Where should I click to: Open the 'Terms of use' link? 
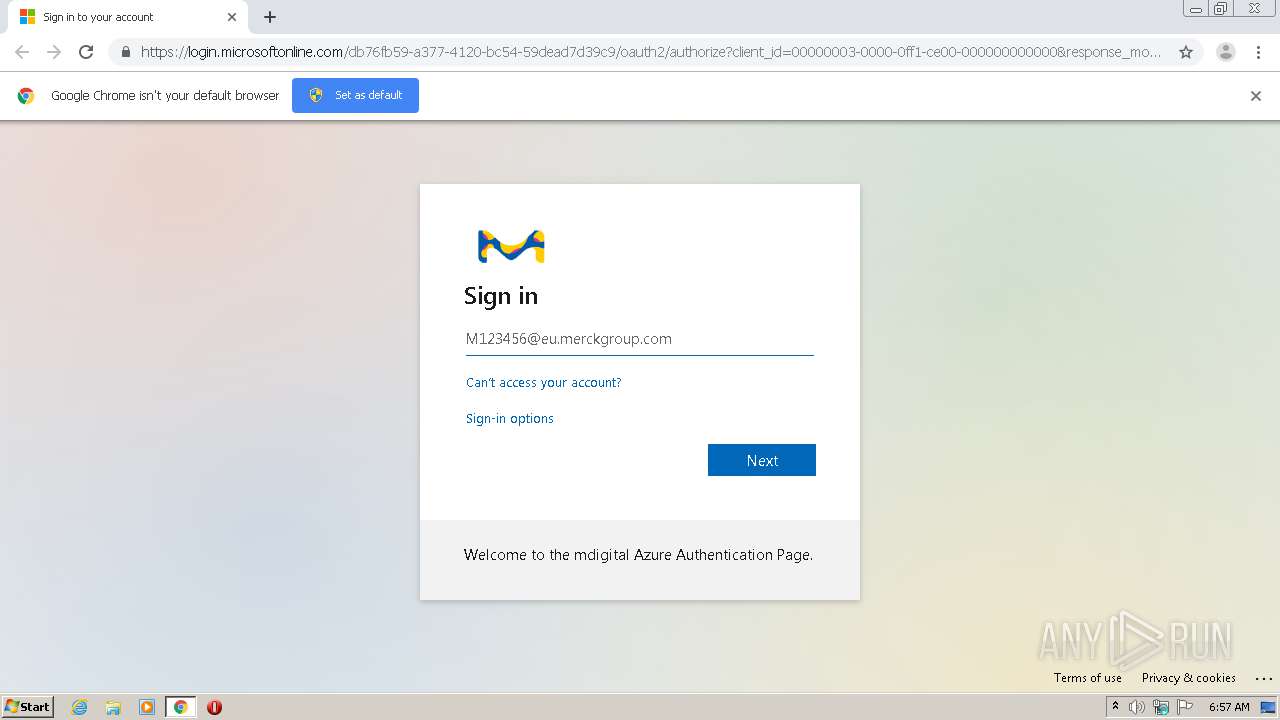coord(1087,678)
